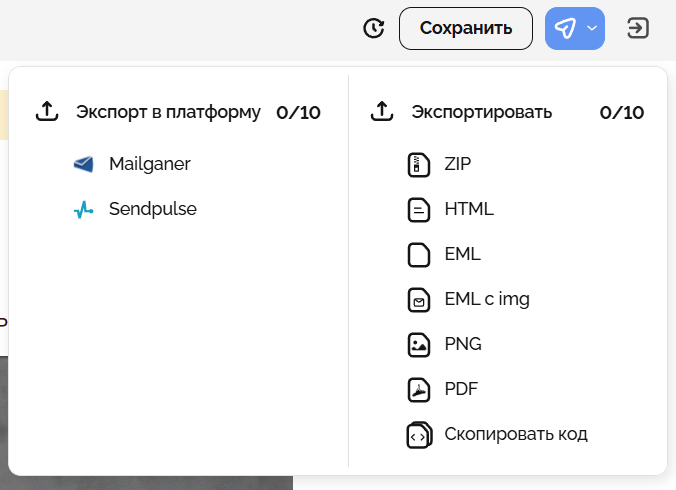The width and height of the screenshot is (676, 490).
Task: Export as EML с img
Action: pyautogui.click(x=487, y=299)
